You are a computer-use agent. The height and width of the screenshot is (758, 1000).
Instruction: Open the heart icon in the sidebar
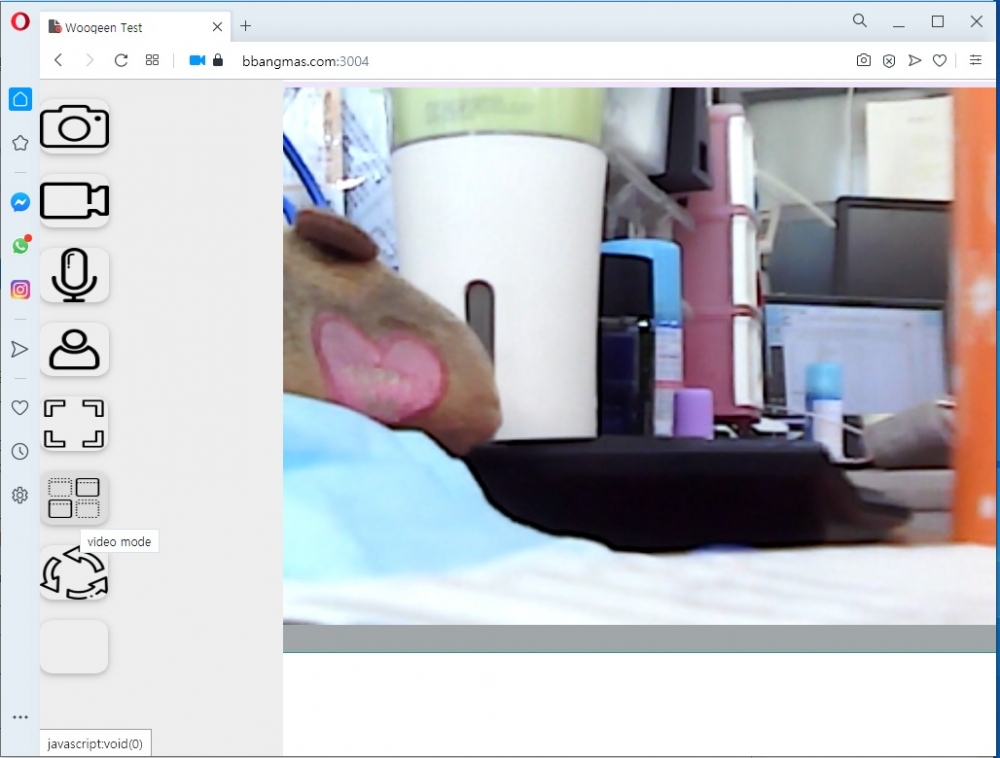tap(20, 407)
